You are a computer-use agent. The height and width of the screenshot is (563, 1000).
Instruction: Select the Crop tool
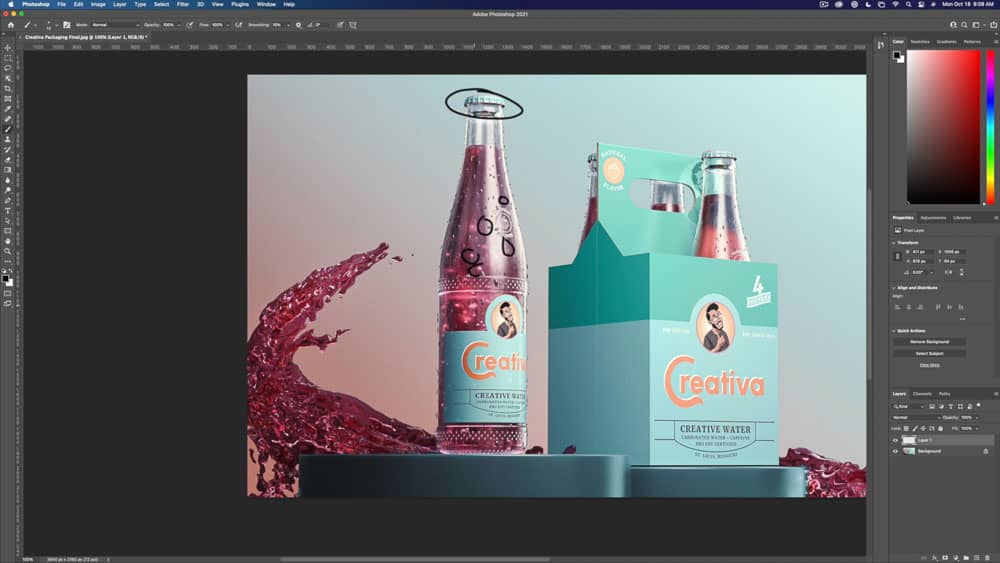click(8, 88)
